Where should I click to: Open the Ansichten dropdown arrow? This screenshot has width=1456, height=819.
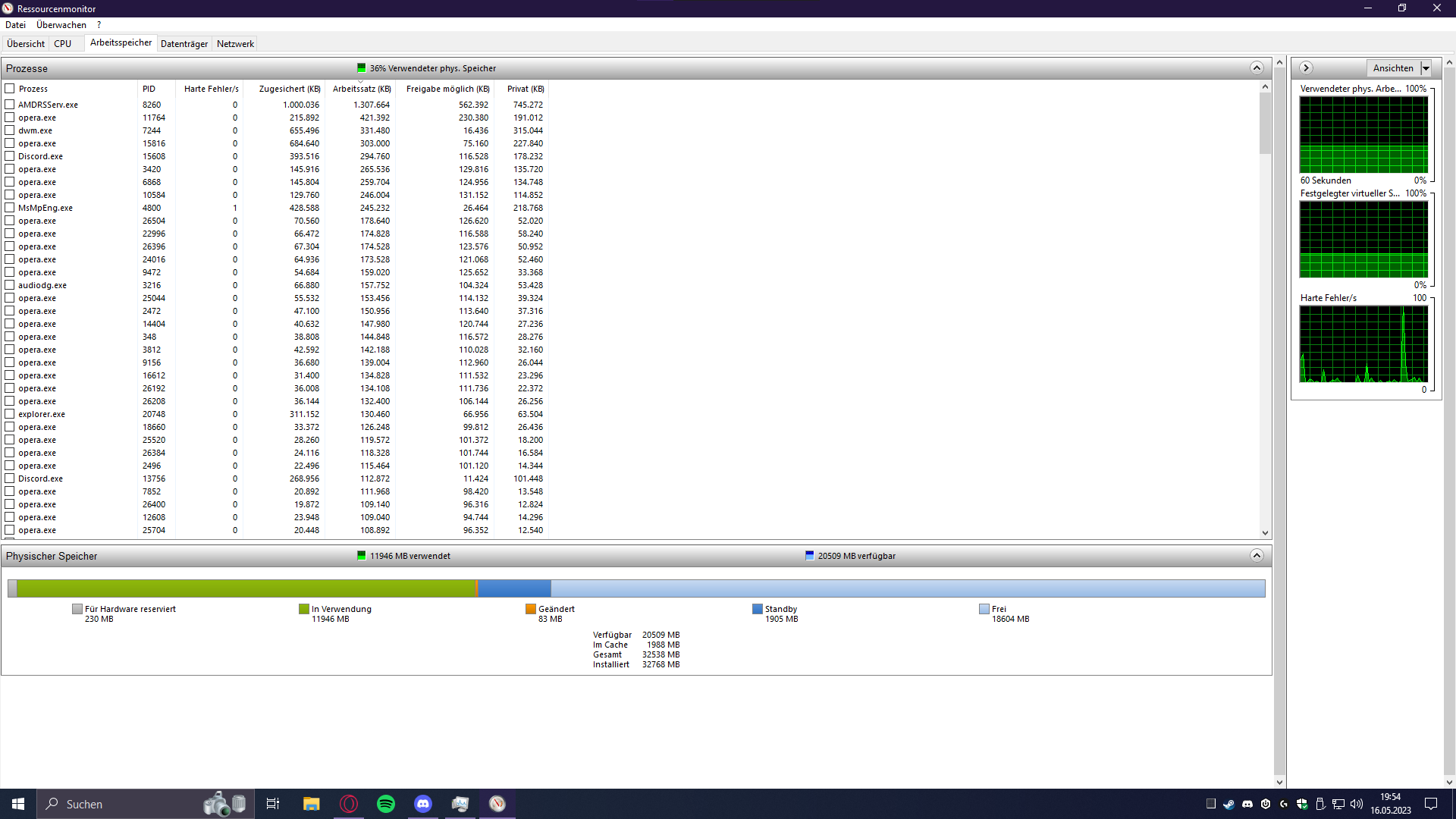(1426, 68)
